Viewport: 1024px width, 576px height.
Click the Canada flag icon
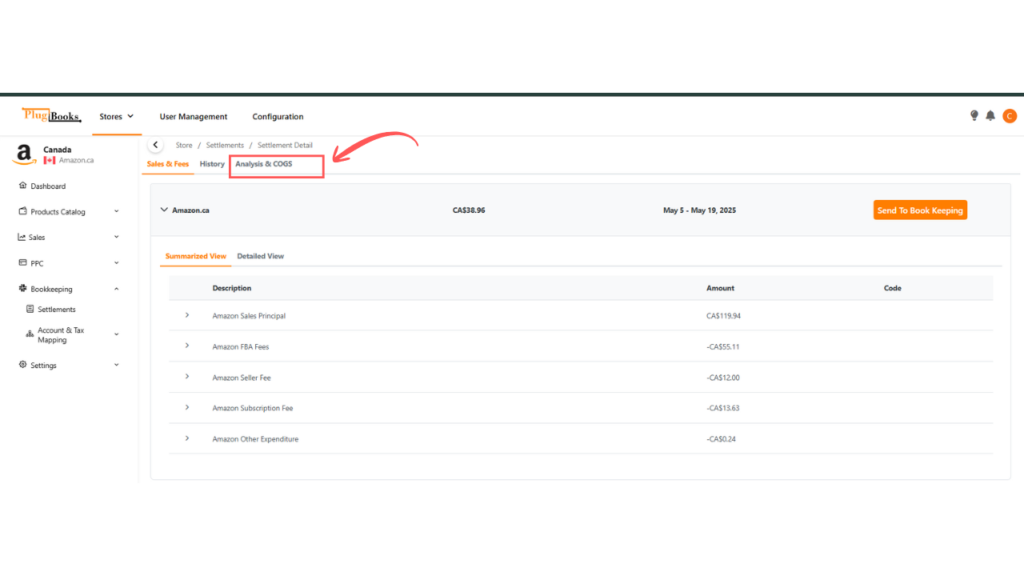[x=50, y=160]
